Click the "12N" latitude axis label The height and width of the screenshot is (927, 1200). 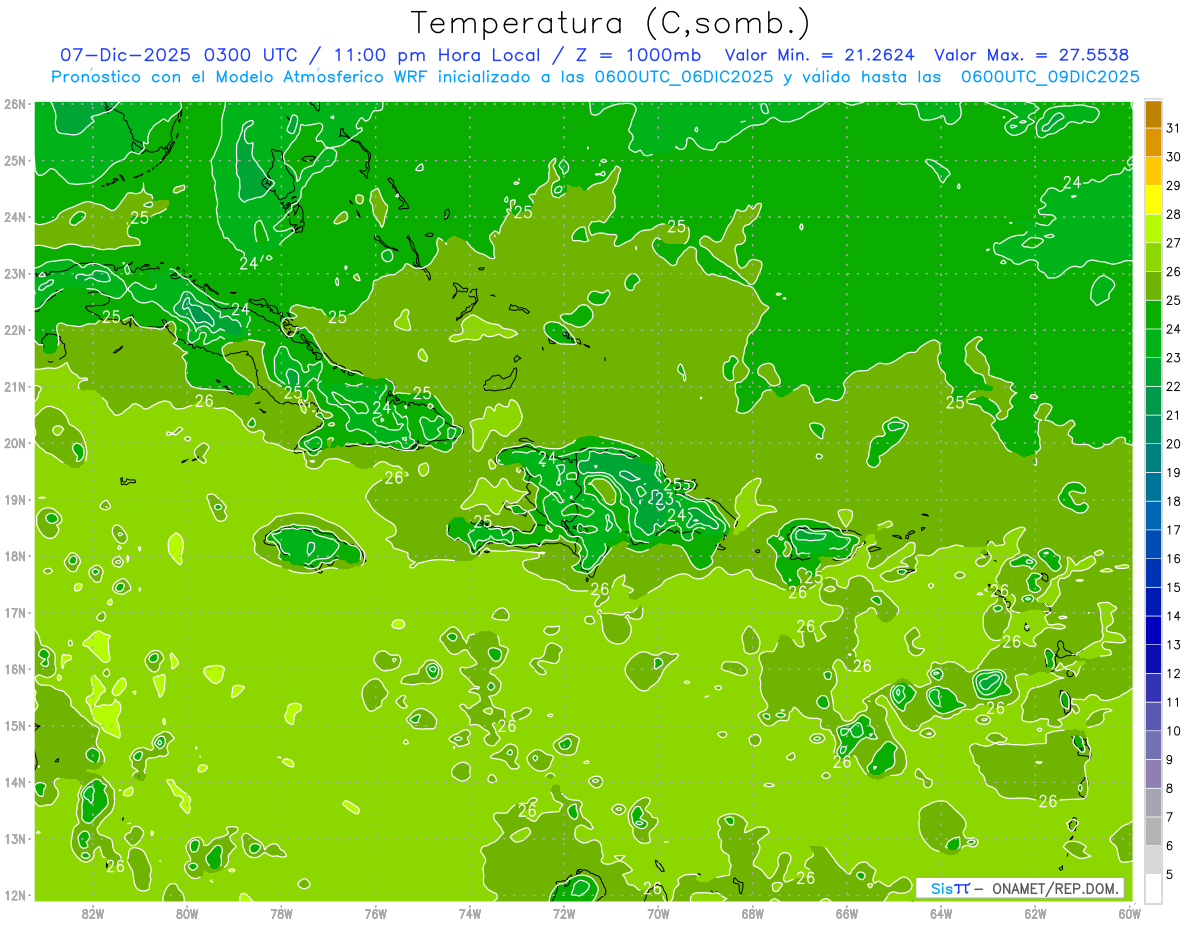(15, 895)
